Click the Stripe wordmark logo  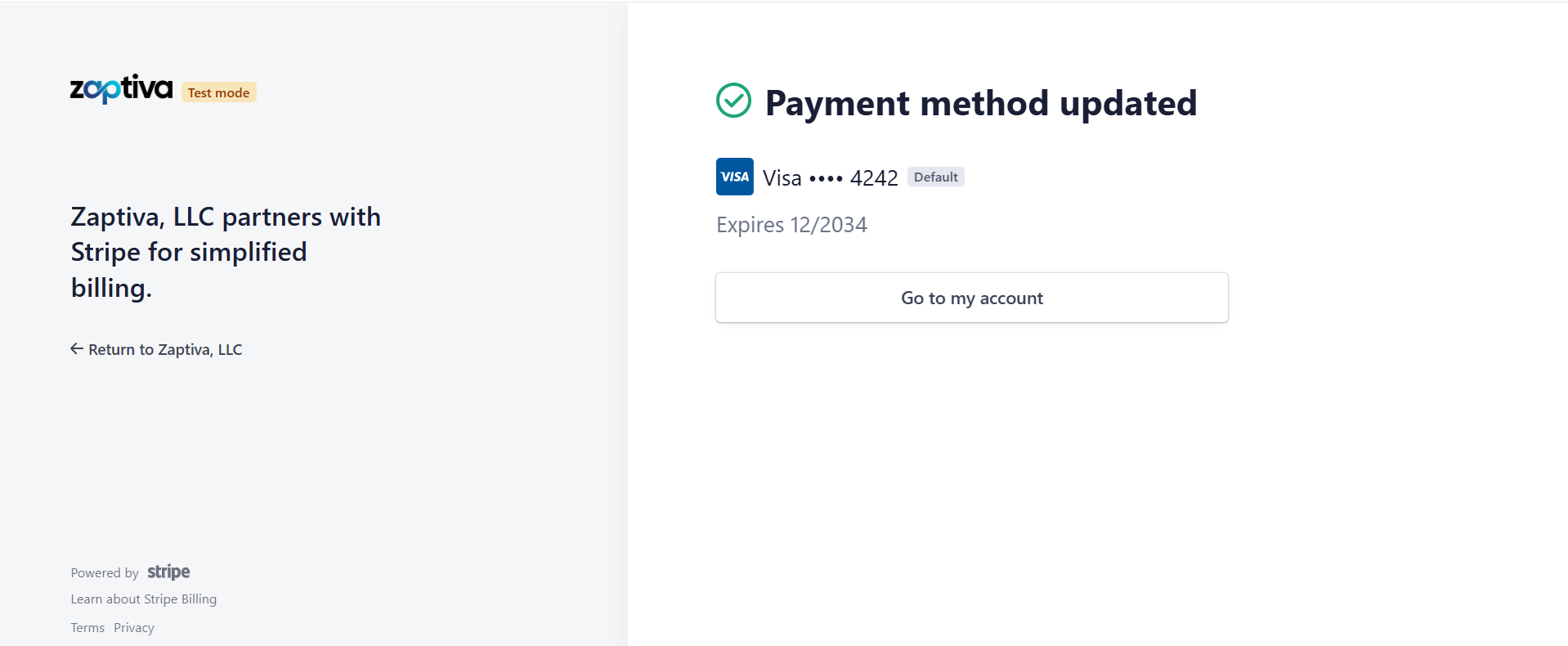tap(168, 572)
